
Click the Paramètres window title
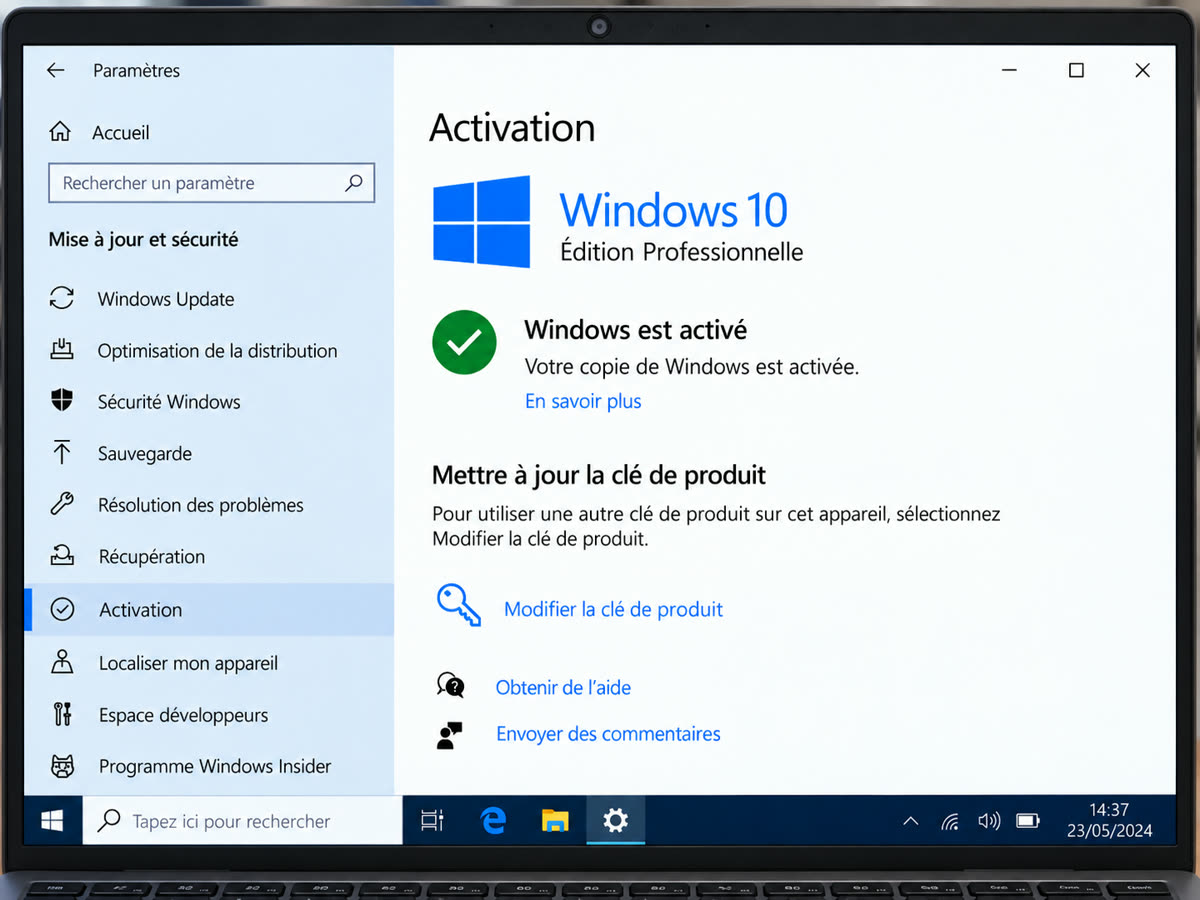pos(136,71)
